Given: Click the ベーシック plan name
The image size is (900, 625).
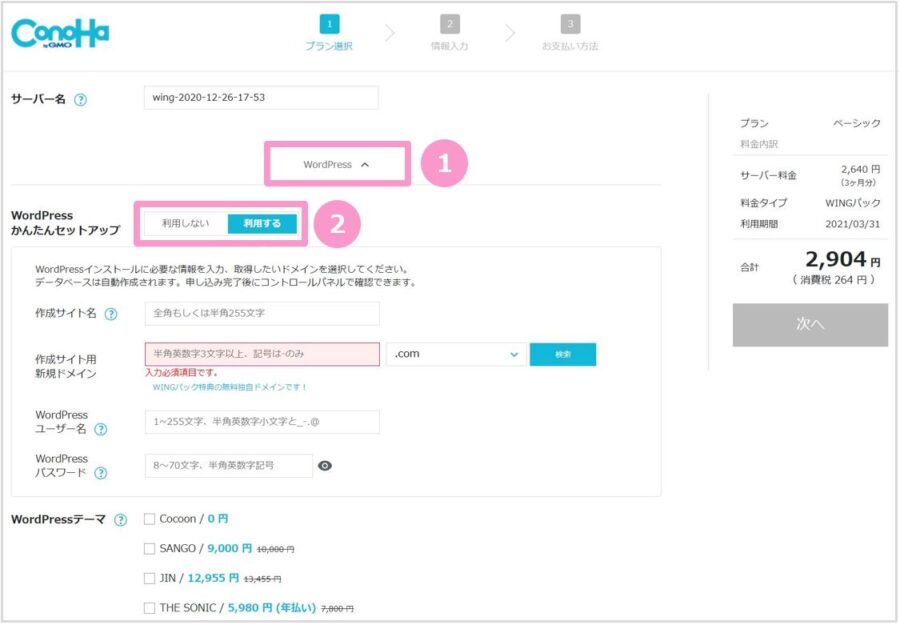Looking at the screenshot, I should [x=856, y=123].
